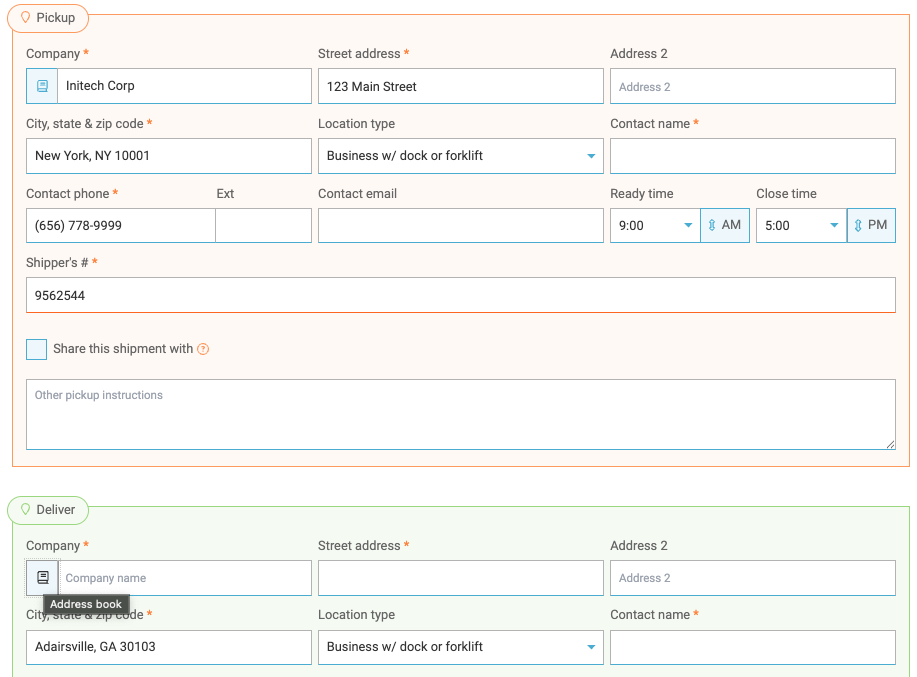Expand the Close time 5:00 dropdown
Screen dimensions: 917x677
point(833,225)
